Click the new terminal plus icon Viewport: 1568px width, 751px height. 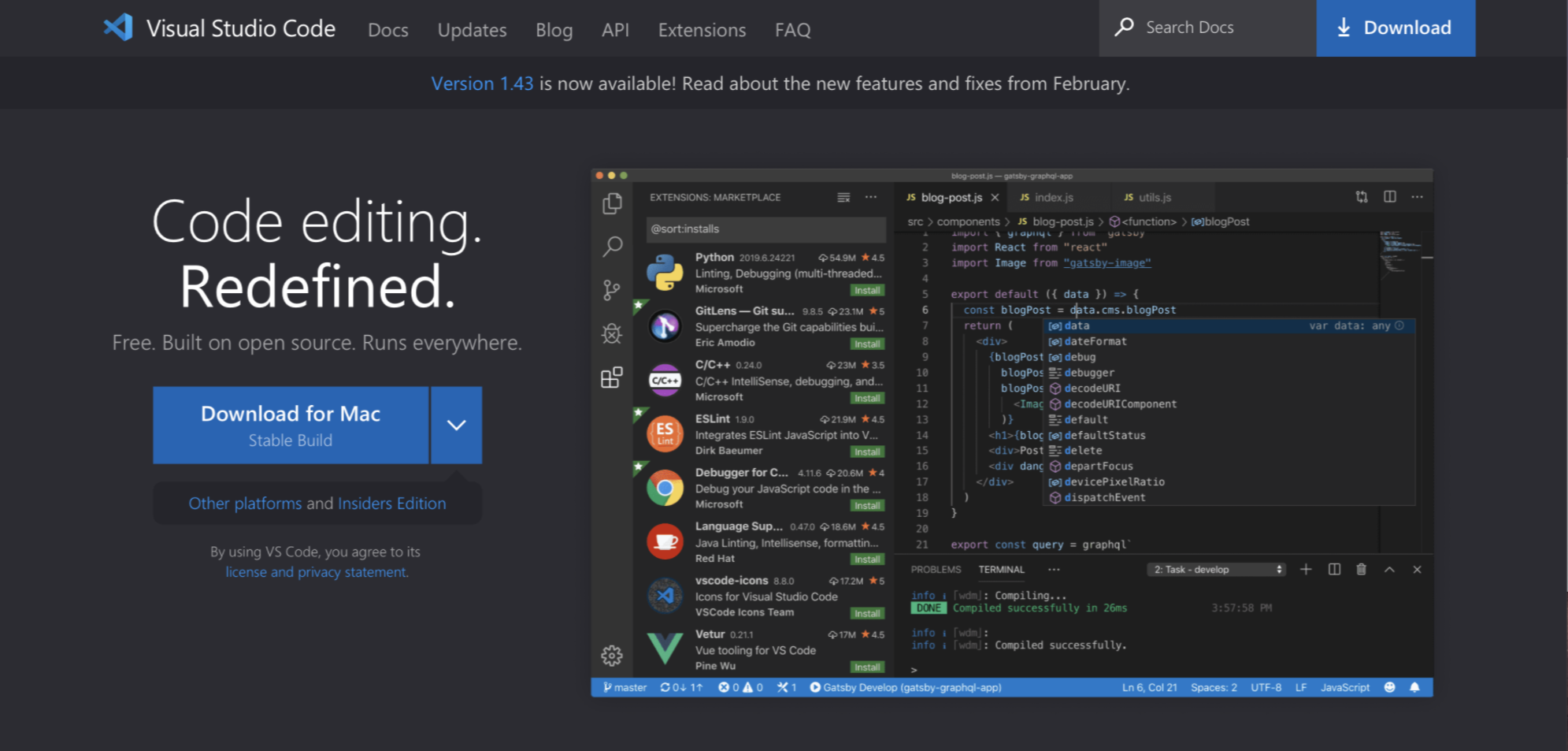1306,569
